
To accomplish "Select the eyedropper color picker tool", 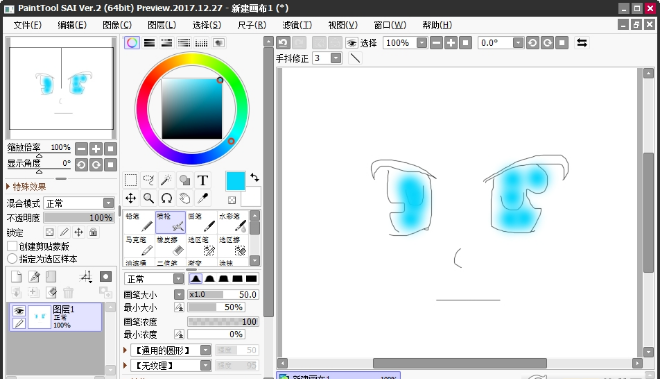I will point(203,198).
